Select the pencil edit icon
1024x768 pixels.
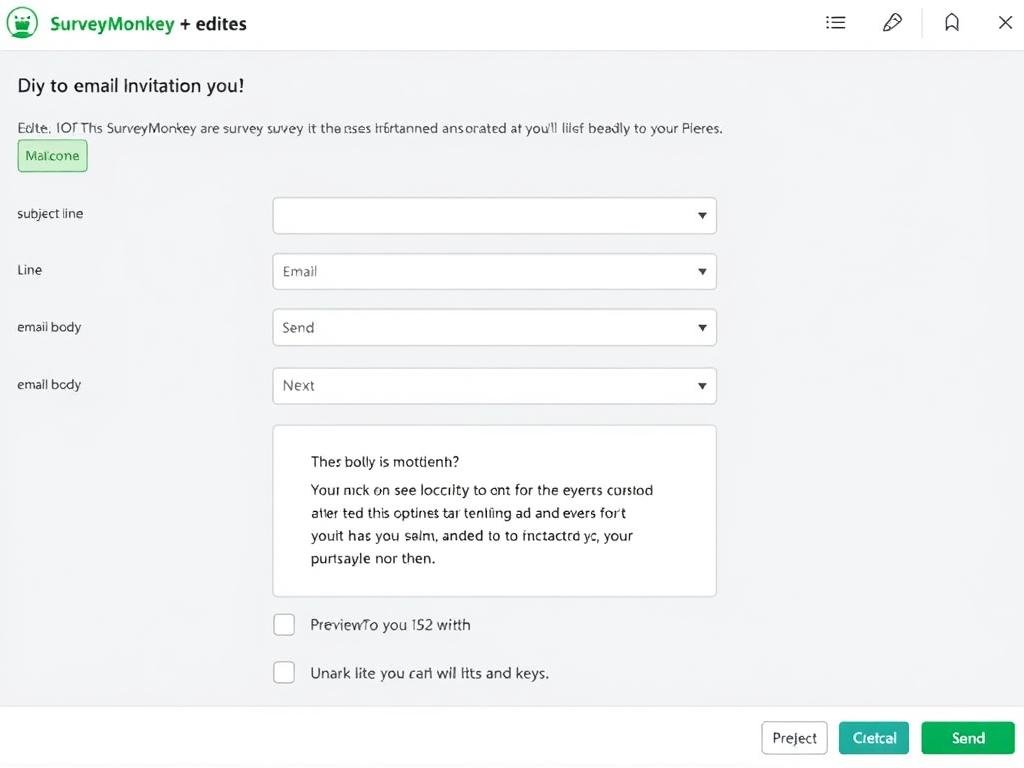point(893,22)
